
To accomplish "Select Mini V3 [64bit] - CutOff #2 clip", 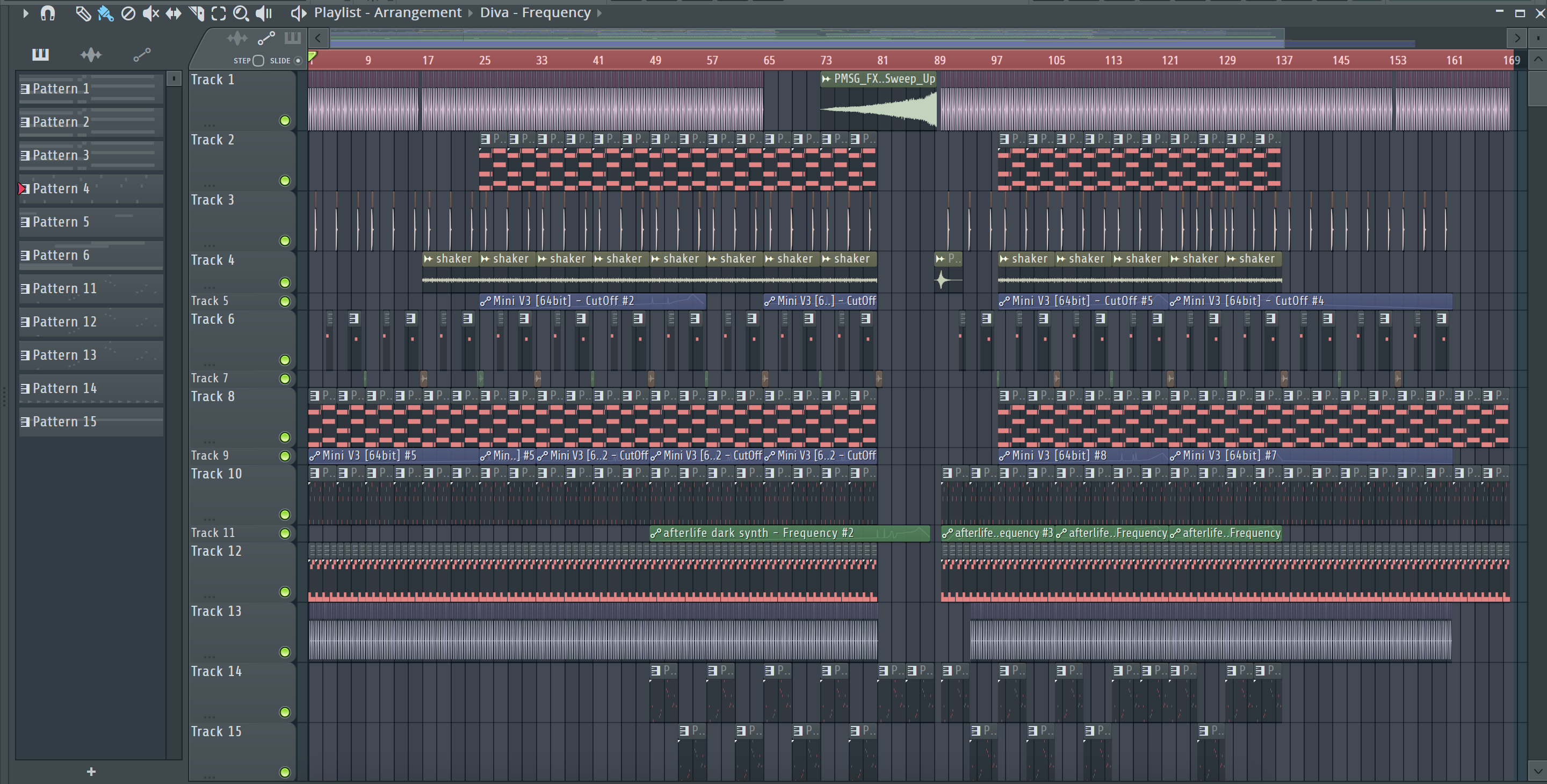I will (x=592, y=301).
